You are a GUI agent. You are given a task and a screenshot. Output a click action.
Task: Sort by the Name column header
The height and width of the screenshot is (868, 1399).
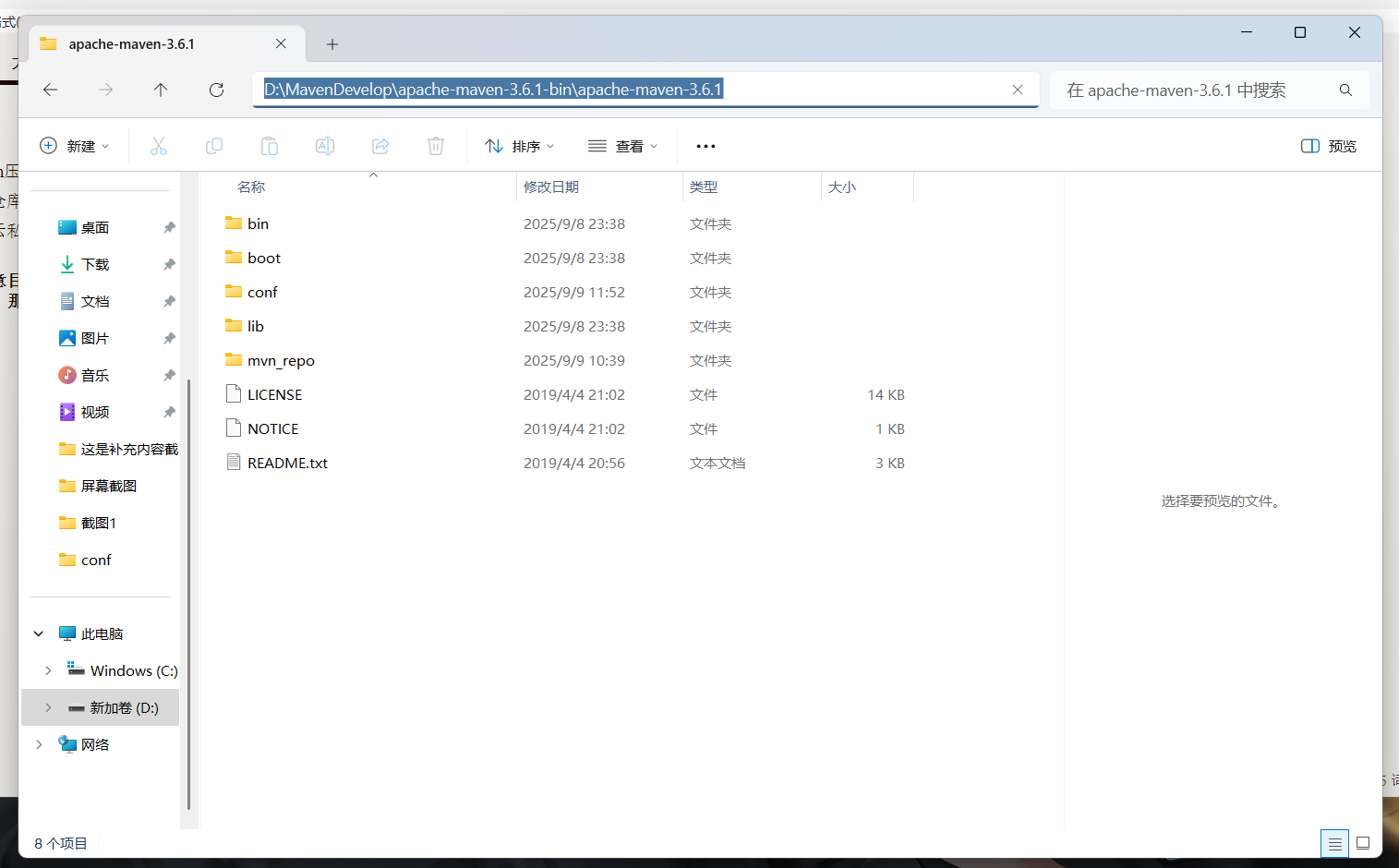click(x=360, y=187)
